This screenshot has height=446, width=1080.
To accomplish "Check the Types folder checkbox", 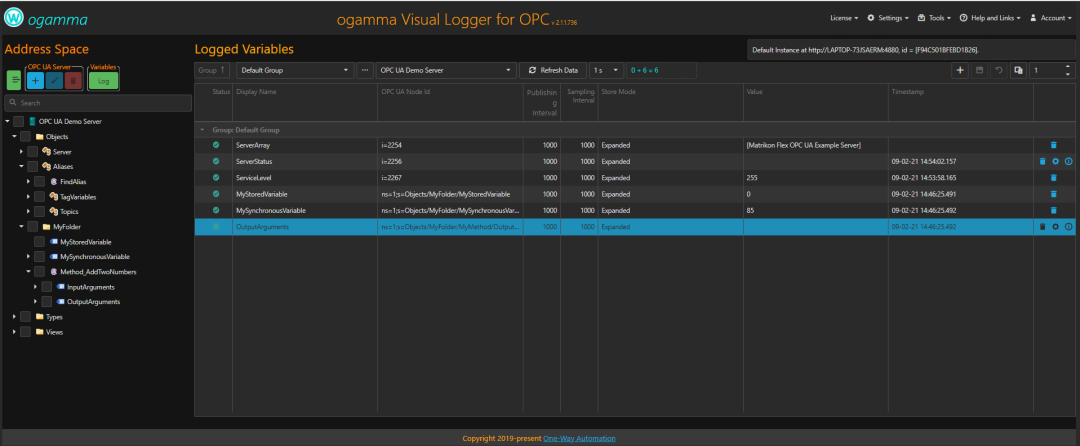I will [x=25, y=317].
